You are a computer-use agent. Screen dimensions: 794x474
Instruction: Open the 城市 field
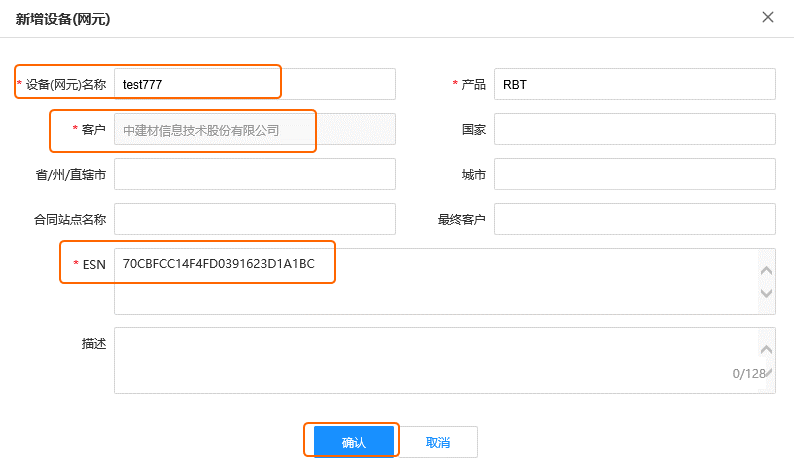tap(634, 174)
